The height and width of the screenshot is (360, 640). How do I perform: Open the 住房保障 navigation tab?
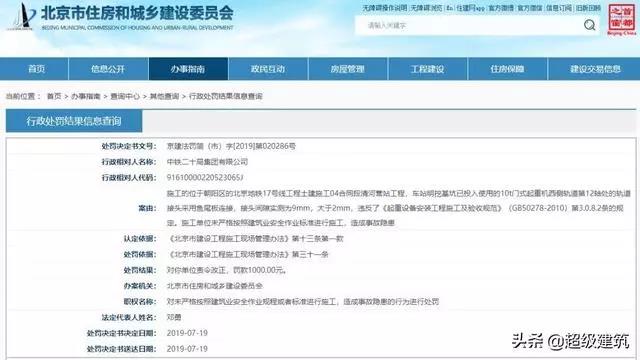(507, 69)
